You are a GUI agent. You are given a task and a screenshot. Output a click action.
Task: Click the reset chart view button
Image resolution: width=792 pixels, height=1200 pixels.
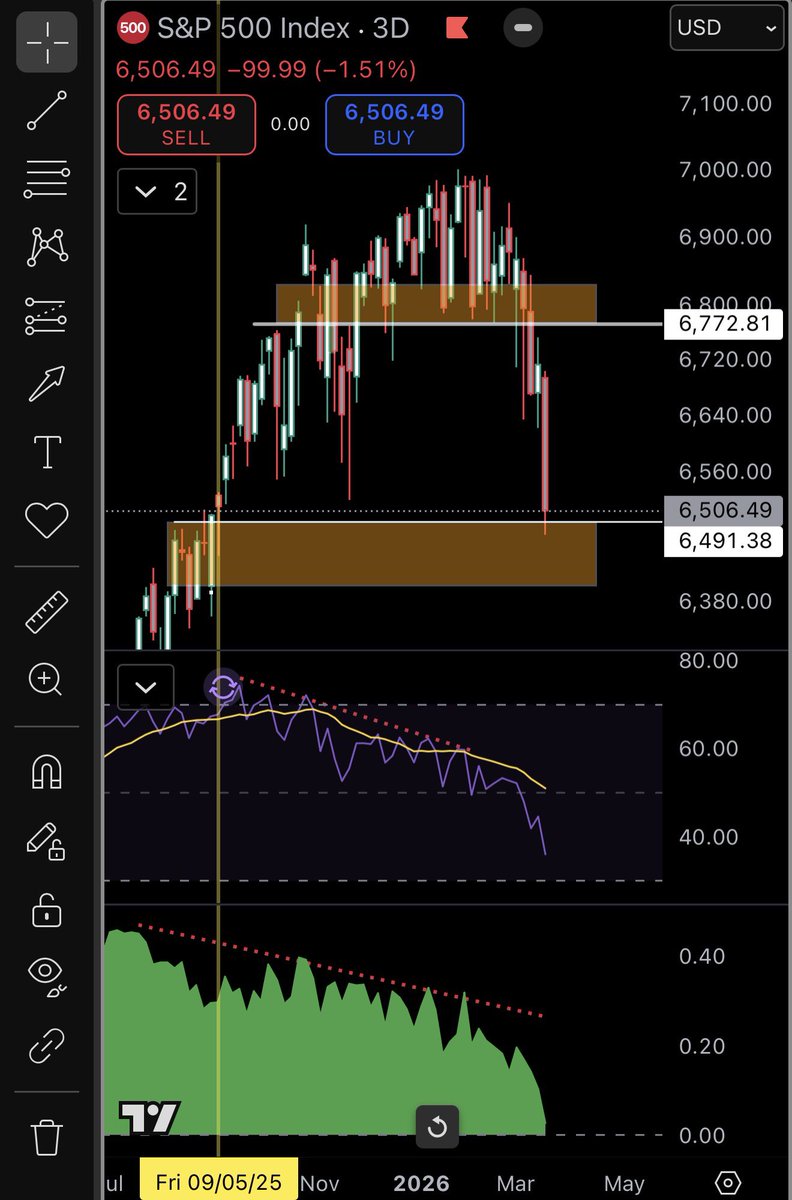tap(437, 1128)
